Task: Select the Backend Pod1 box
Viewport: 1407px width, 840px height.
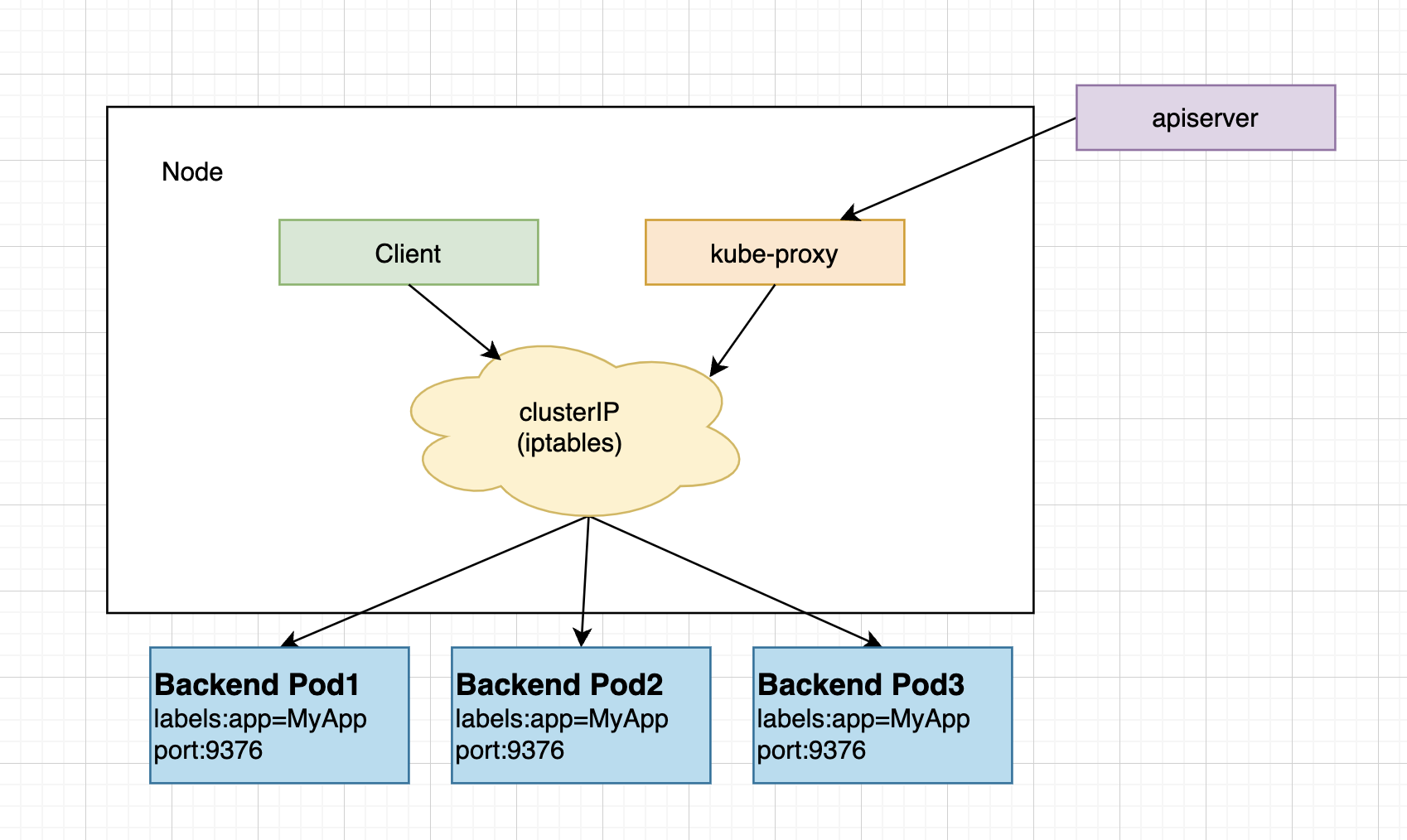Action: click(279, 715)
